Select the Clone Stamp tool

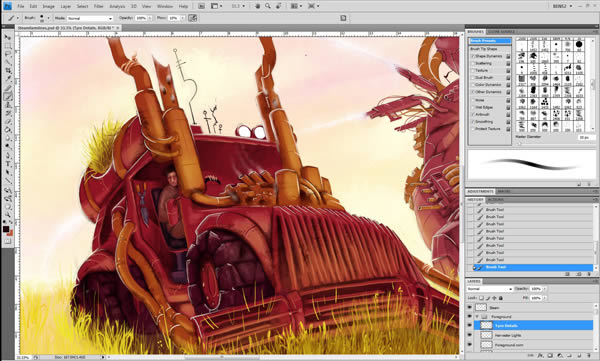tap(8, 105)
